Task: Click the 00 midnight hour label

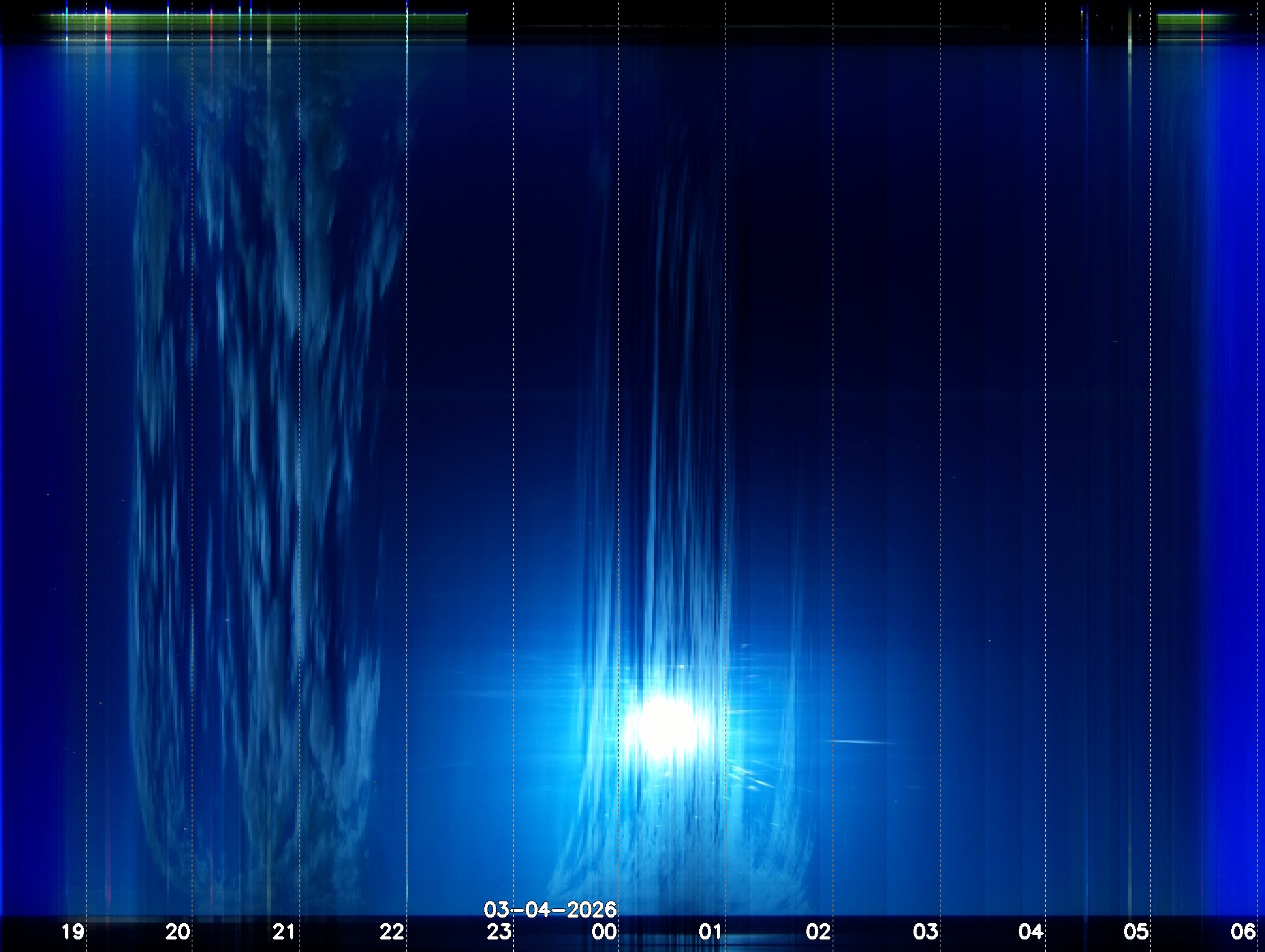Action: click(x=605, y=932)
